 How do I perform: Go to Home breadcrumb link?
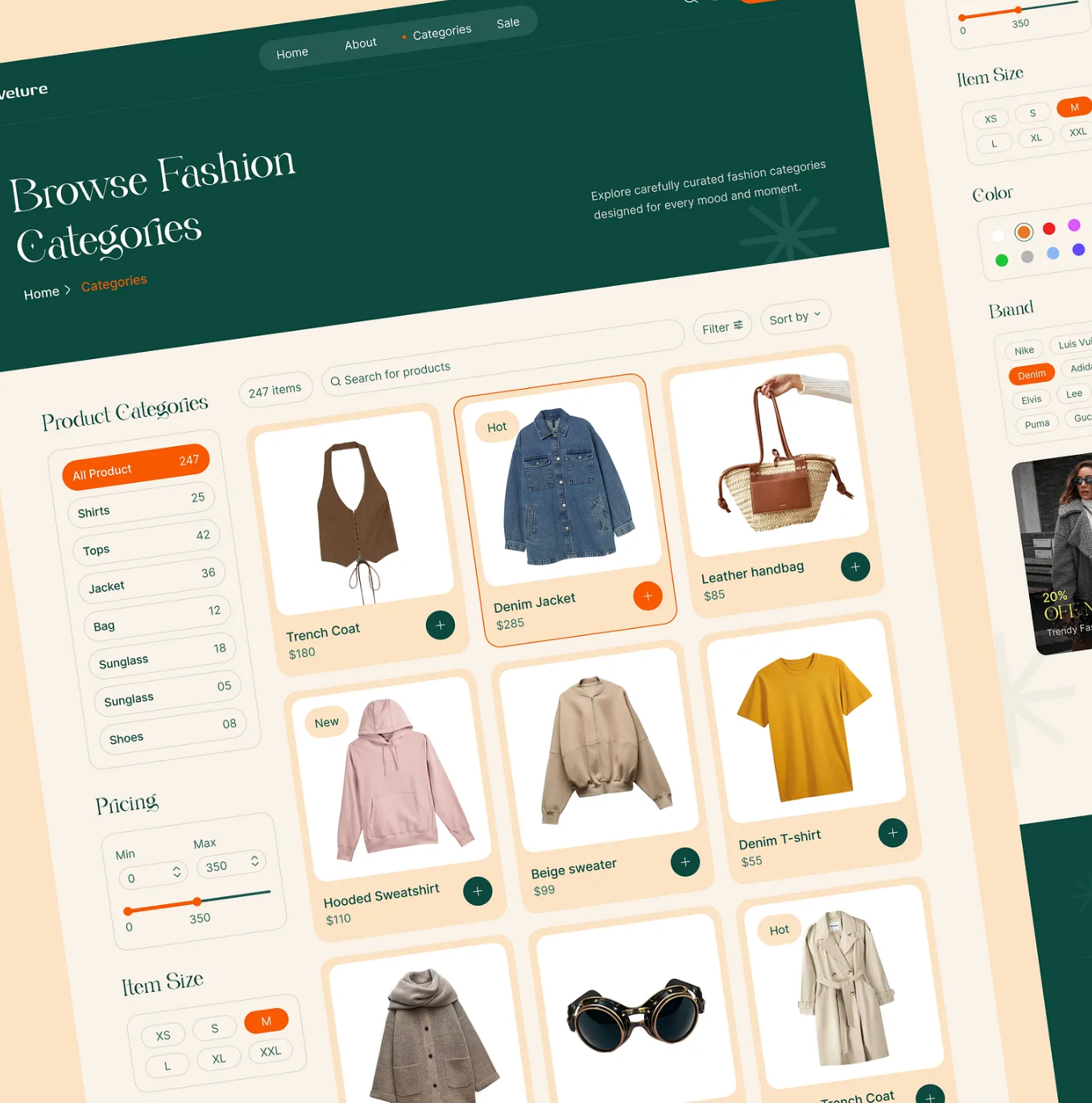coord(42,293)
